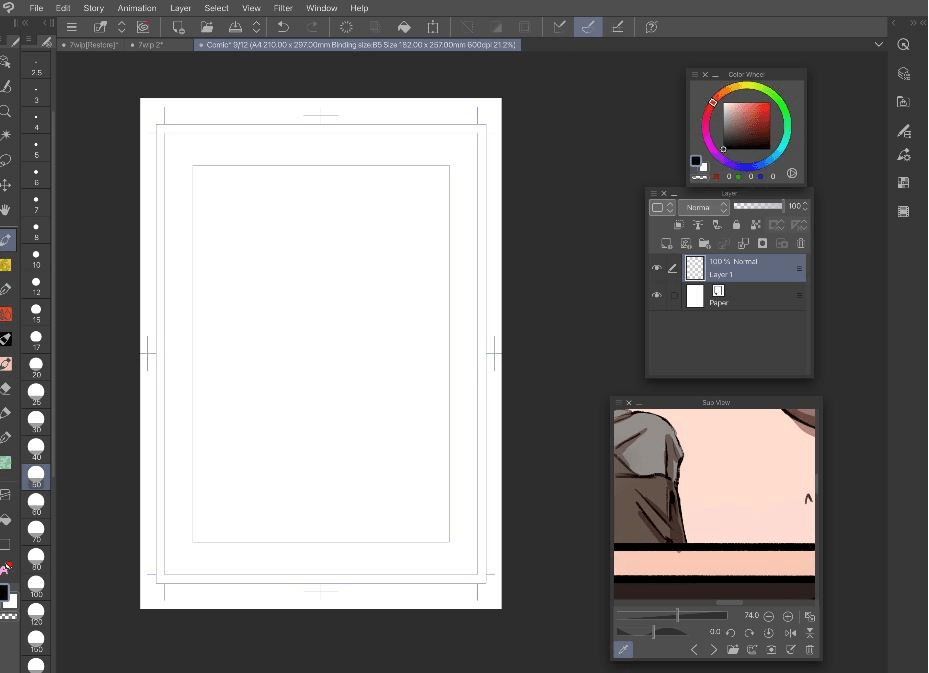Open the Filter menu
Image resolution: width=929 pixels, height=673 pixels.
[283, 8]
